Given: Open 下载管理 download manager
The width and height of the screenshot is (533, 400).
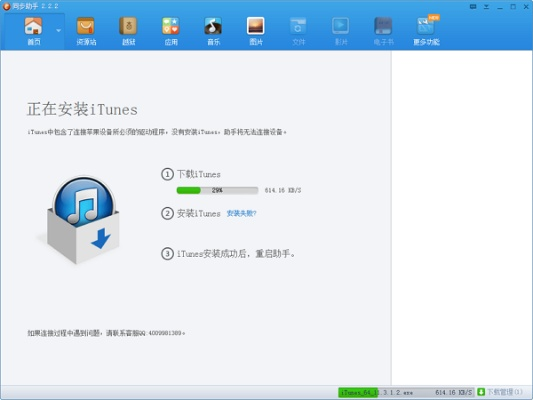Looking at the screenshot, I should point(504,392).
